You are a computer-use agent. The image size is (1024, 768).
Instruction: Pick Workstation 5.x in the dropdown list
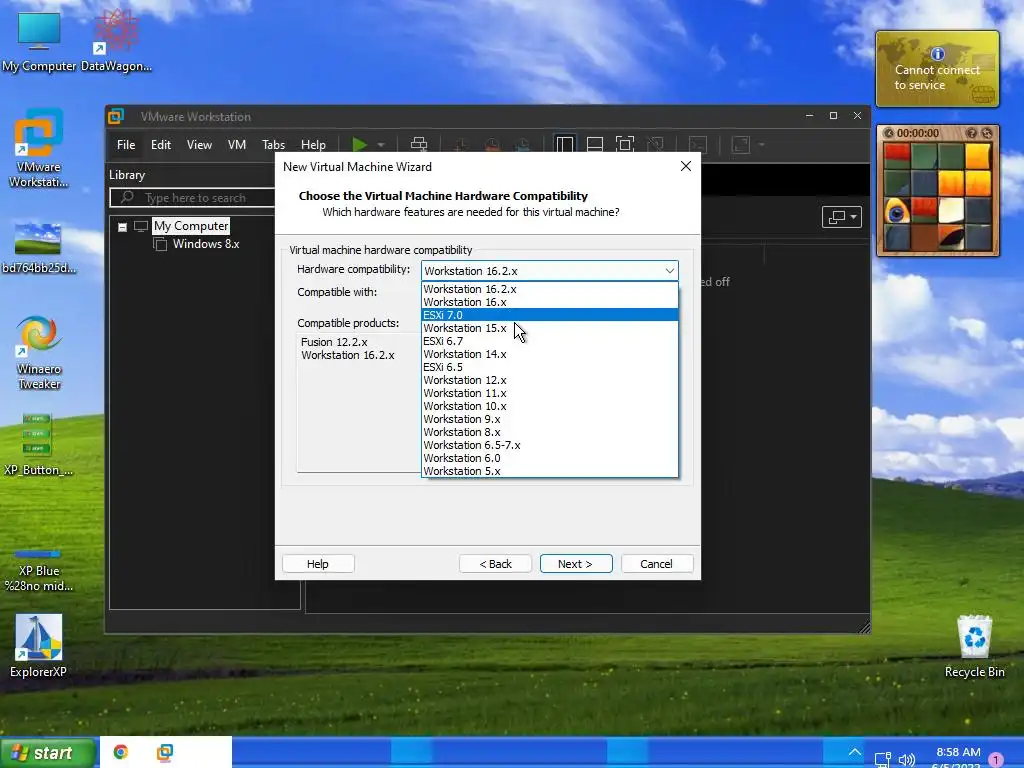click(x=550, y=471)
